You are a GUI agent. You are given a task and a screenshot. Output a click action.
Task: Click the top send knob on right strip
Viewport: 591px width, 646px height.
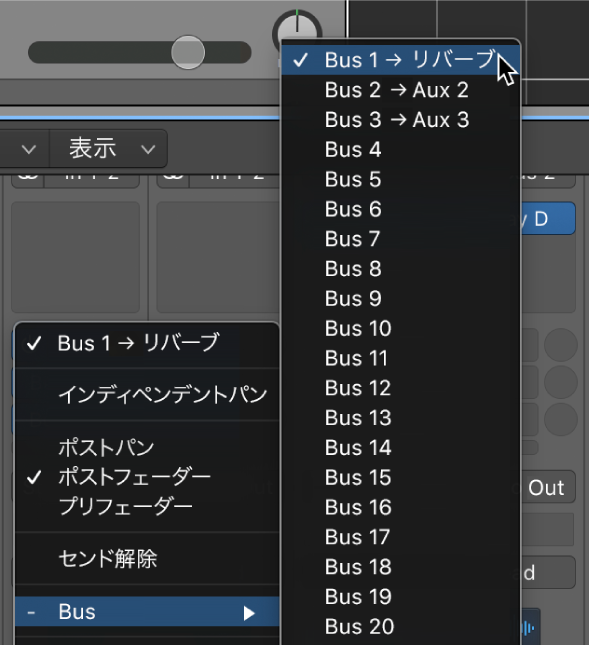pyautogui.click(x=561, y=345)
